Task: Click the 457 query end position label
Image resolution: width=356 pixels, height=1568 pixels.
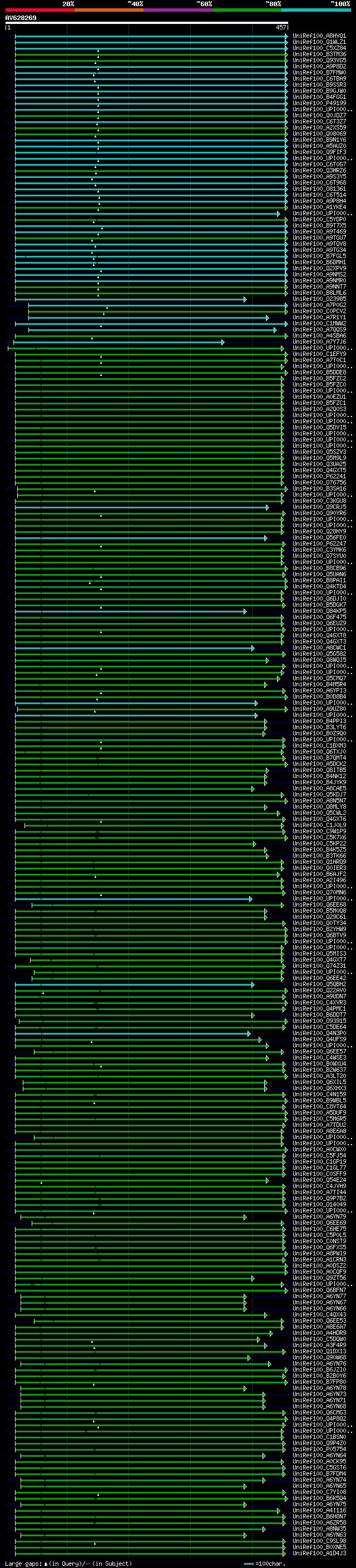Action: coord(280,27)
